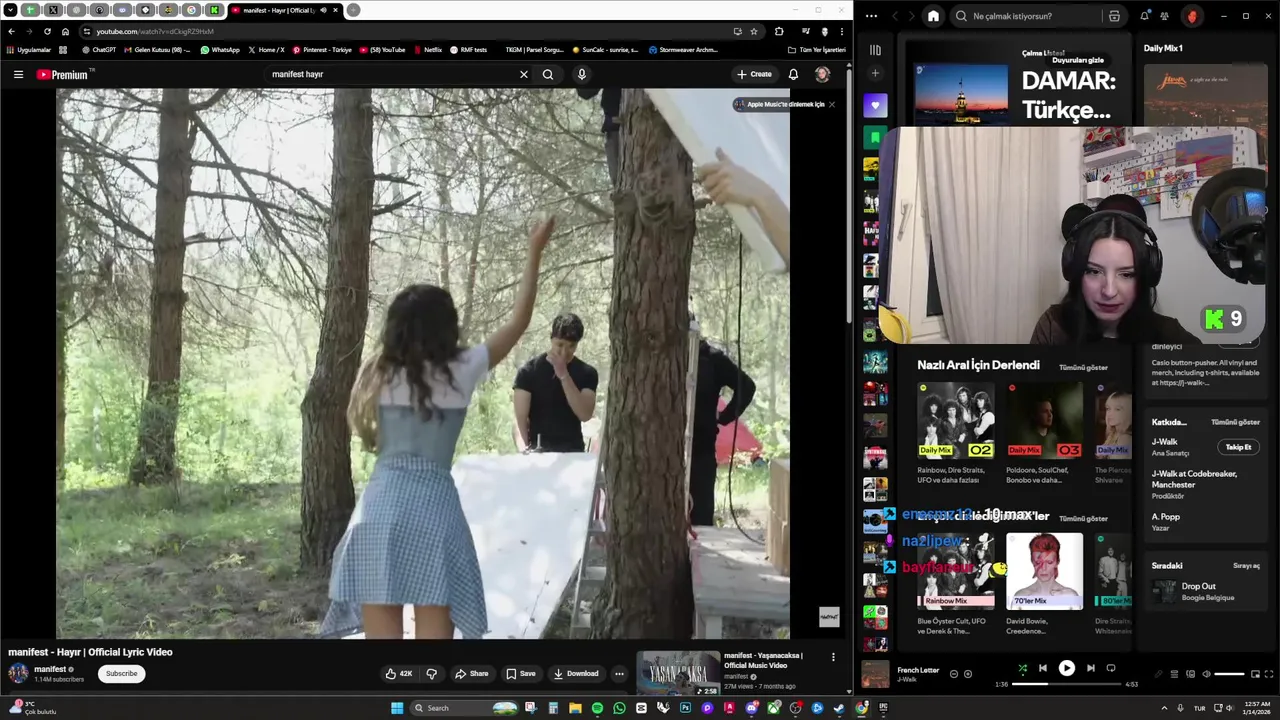Viewport: 1280px width, 720px height.
Task: Mute Spotify with speaker icon
Action: pos(1206,674)
